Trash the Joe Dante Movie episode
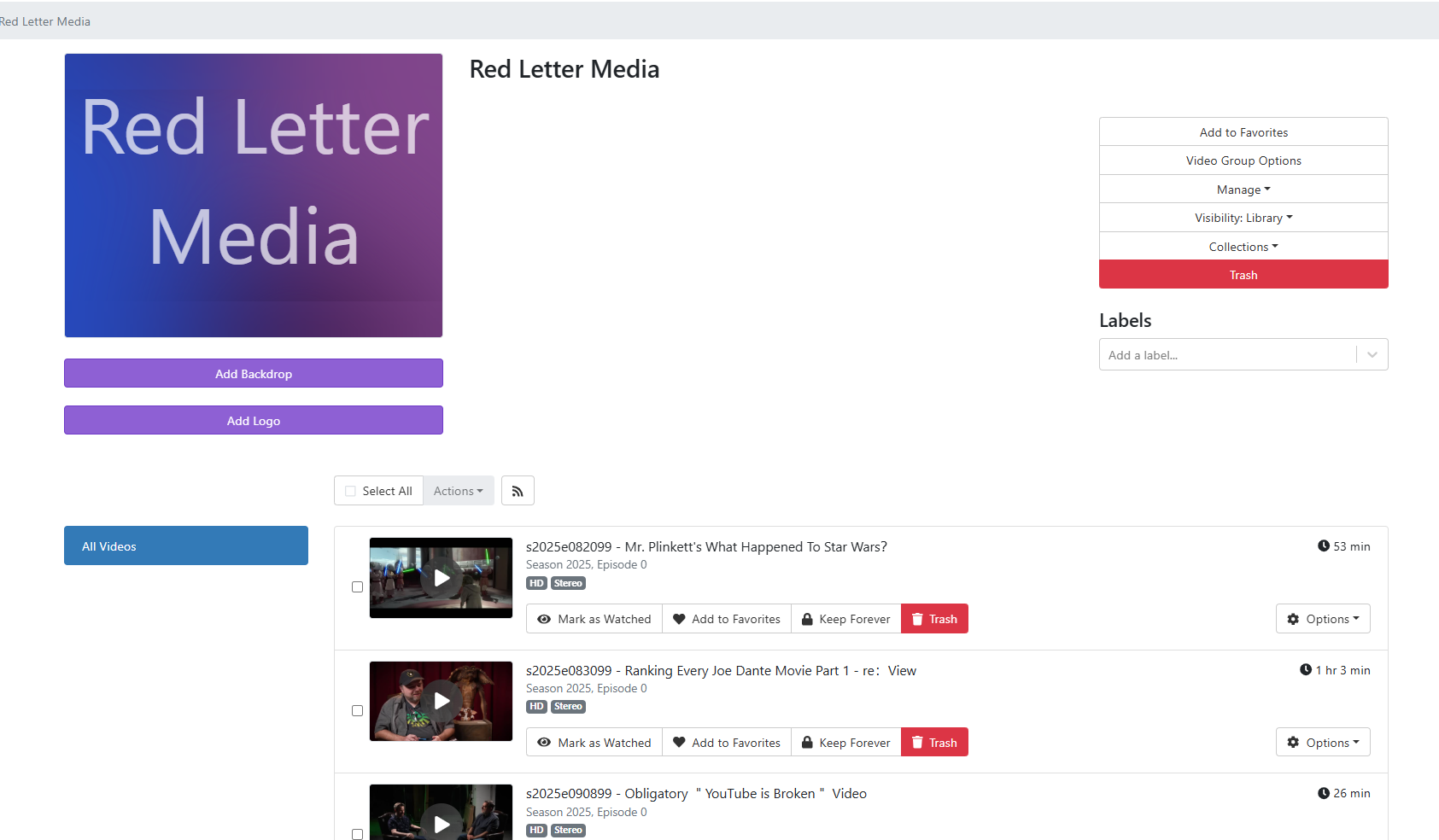The image size is (1439, 840). pyautogui.click(x=934, y=743)
